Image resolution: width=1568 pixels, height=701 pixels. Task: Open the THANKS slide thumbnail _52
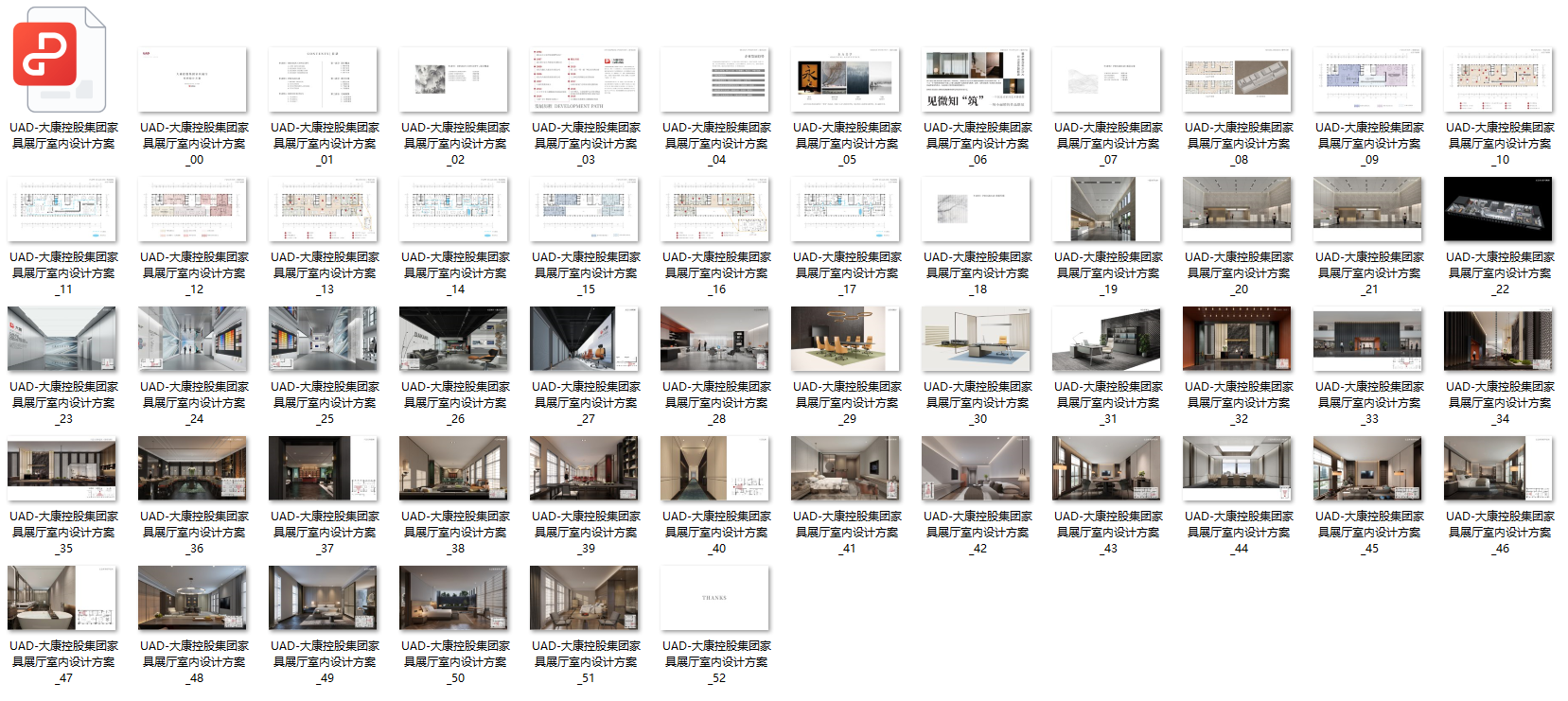pos(714,598)
